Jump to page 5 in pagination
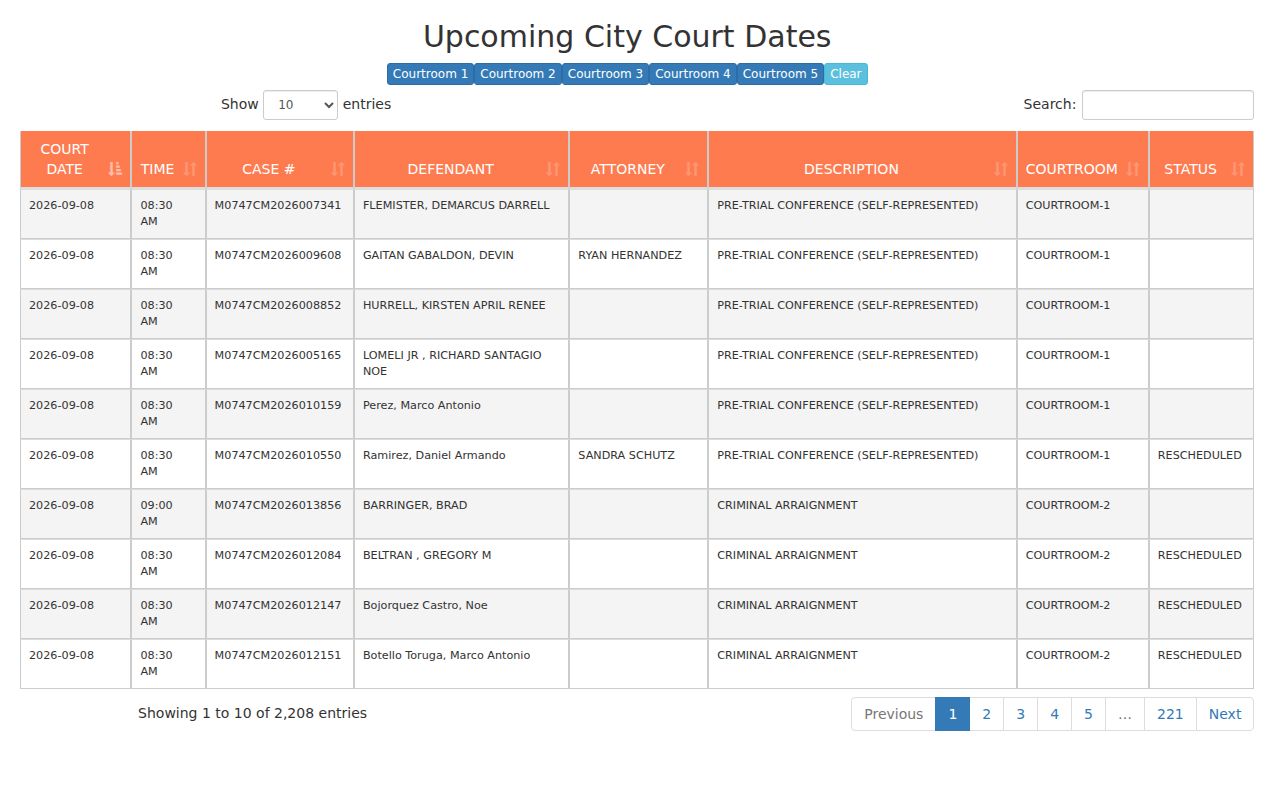 click(x=1088, y=714)
